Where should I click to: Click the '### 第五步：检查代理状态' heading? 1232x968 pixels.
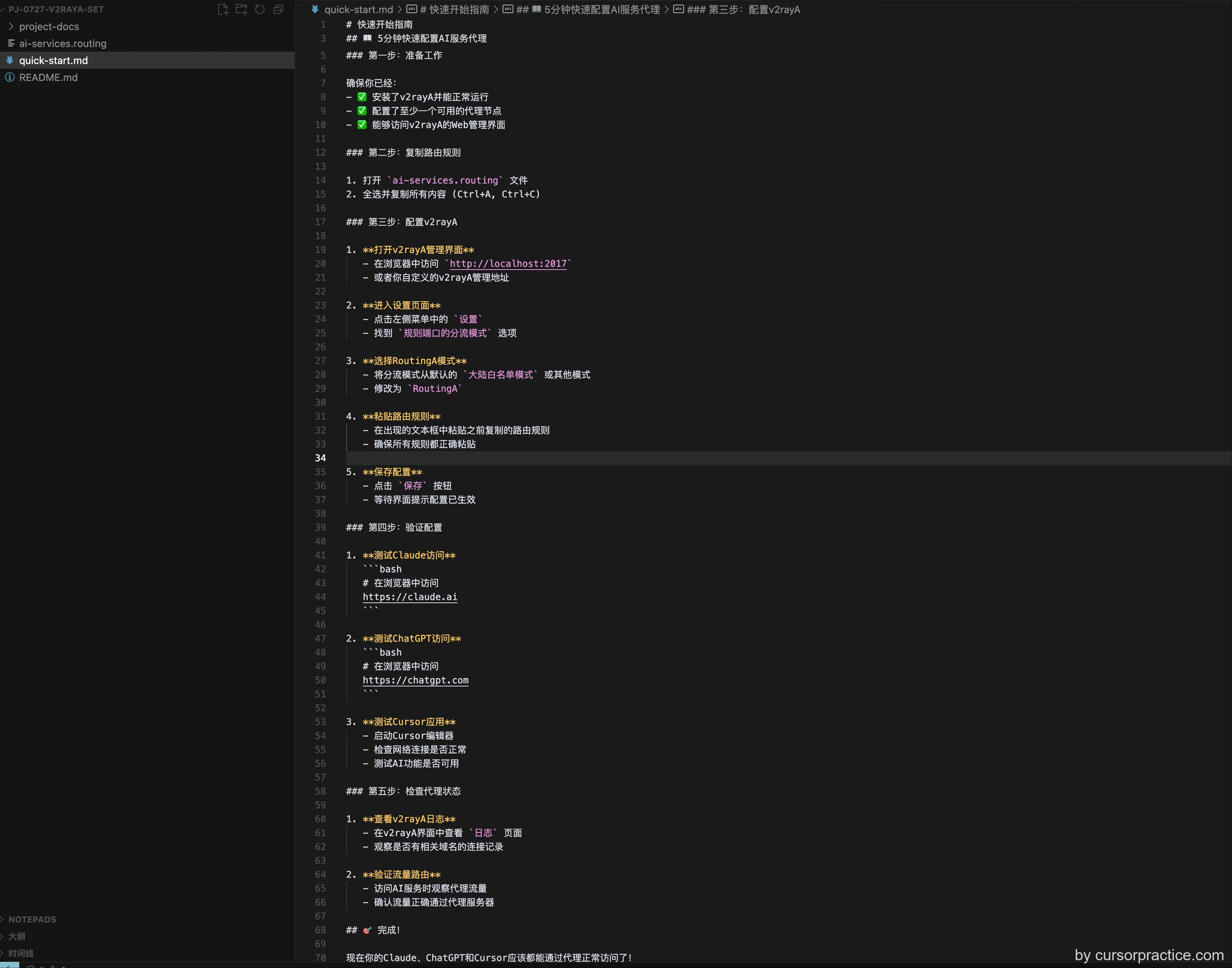(403, 791)
